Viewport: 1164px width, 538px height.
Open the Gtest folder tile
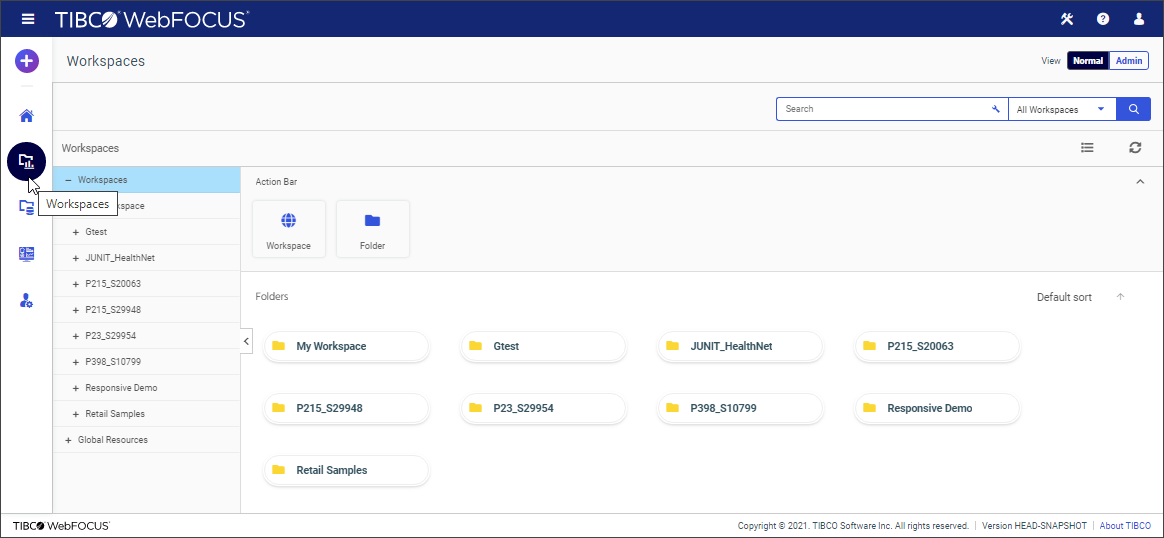point(543,346)
